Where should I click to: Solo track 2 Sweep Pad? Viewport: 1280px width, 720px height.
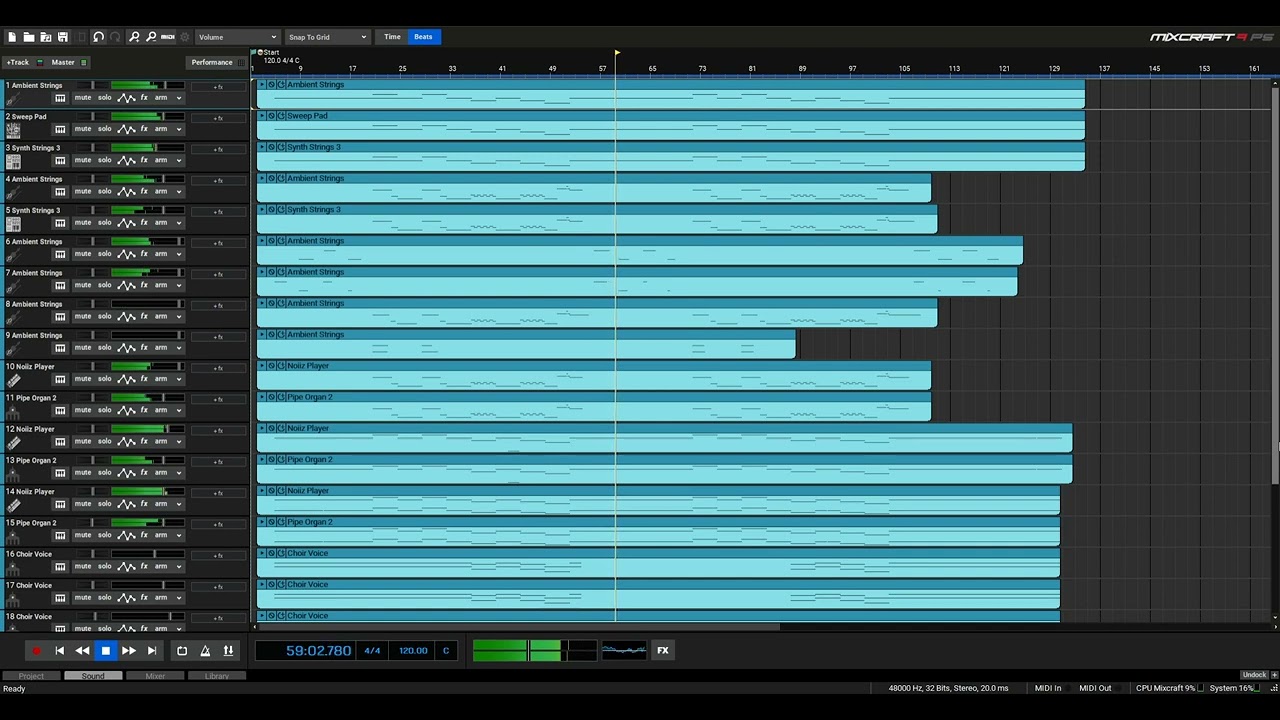click(104, 129)
